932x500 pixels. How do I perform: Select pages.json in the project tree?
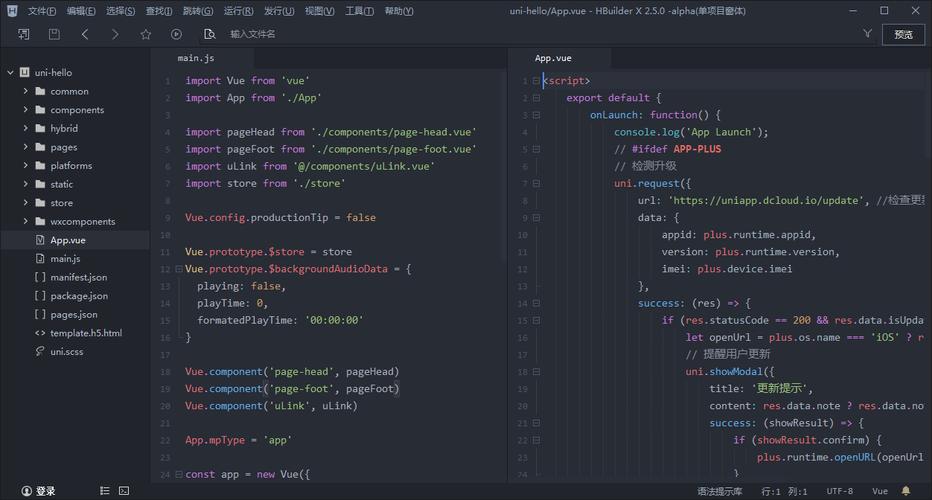click(x=75, y=315)
